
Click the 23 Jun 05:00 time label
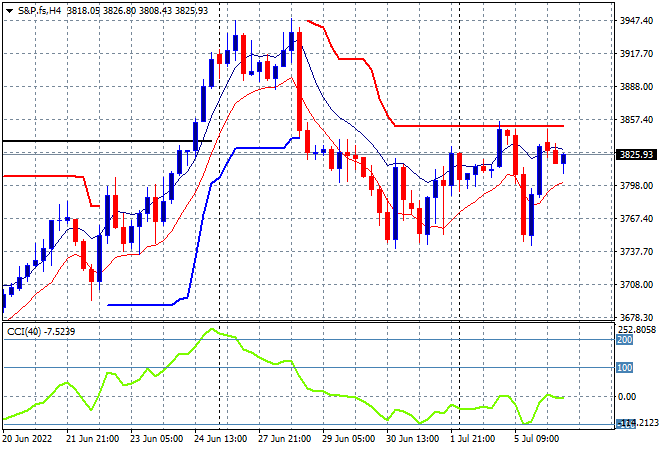click(x=156, y=439)
